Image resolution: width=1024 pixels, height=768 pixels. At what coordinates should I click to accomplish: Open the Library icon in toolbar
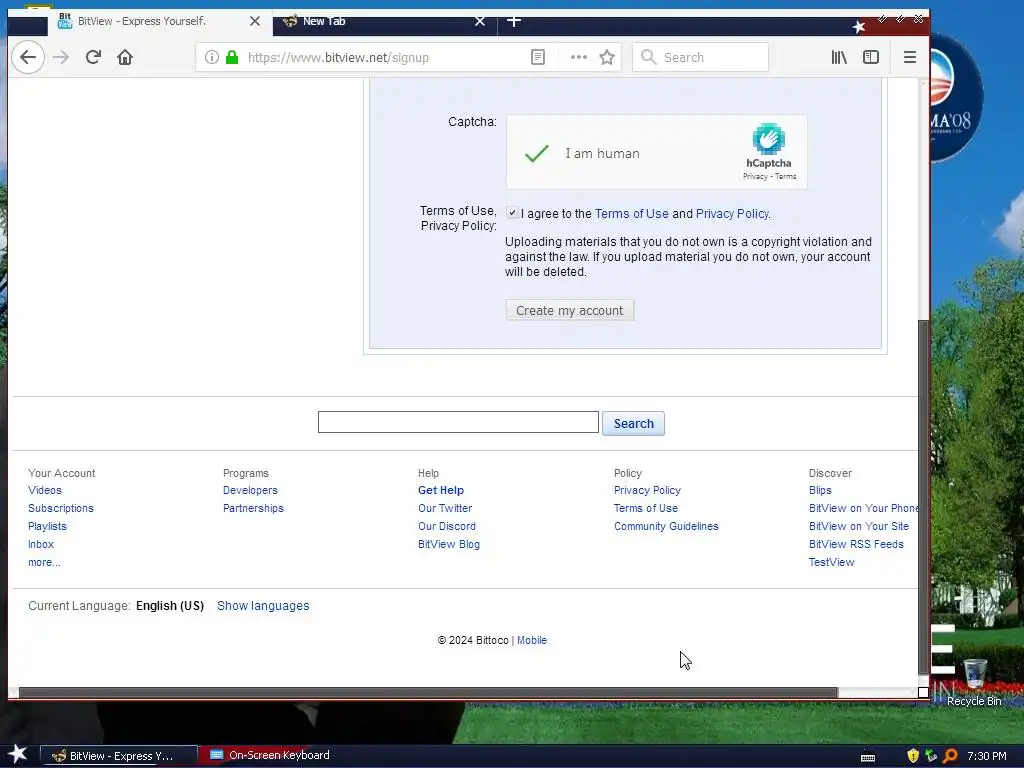839,57
